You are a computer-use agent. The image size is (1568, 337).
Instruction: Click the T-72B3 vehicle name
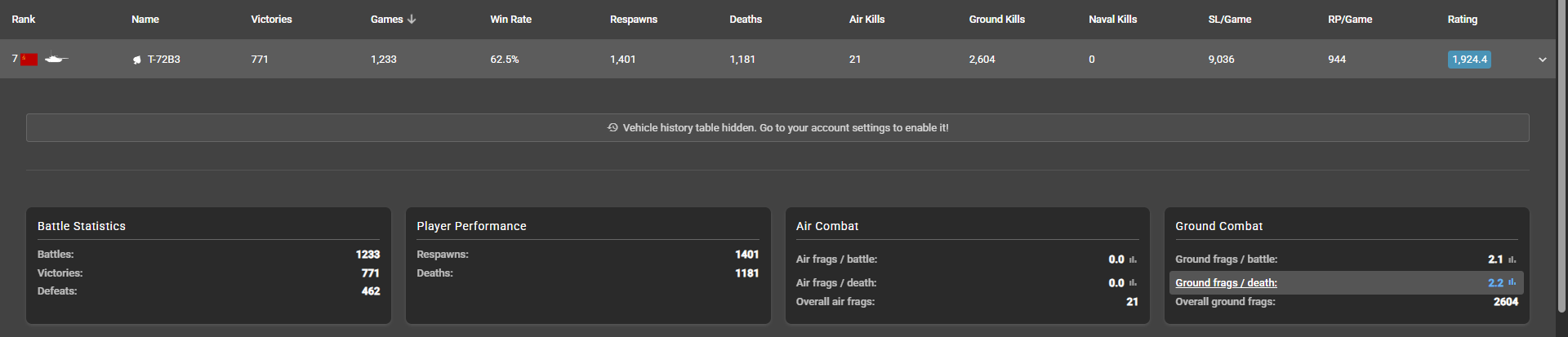163,60
